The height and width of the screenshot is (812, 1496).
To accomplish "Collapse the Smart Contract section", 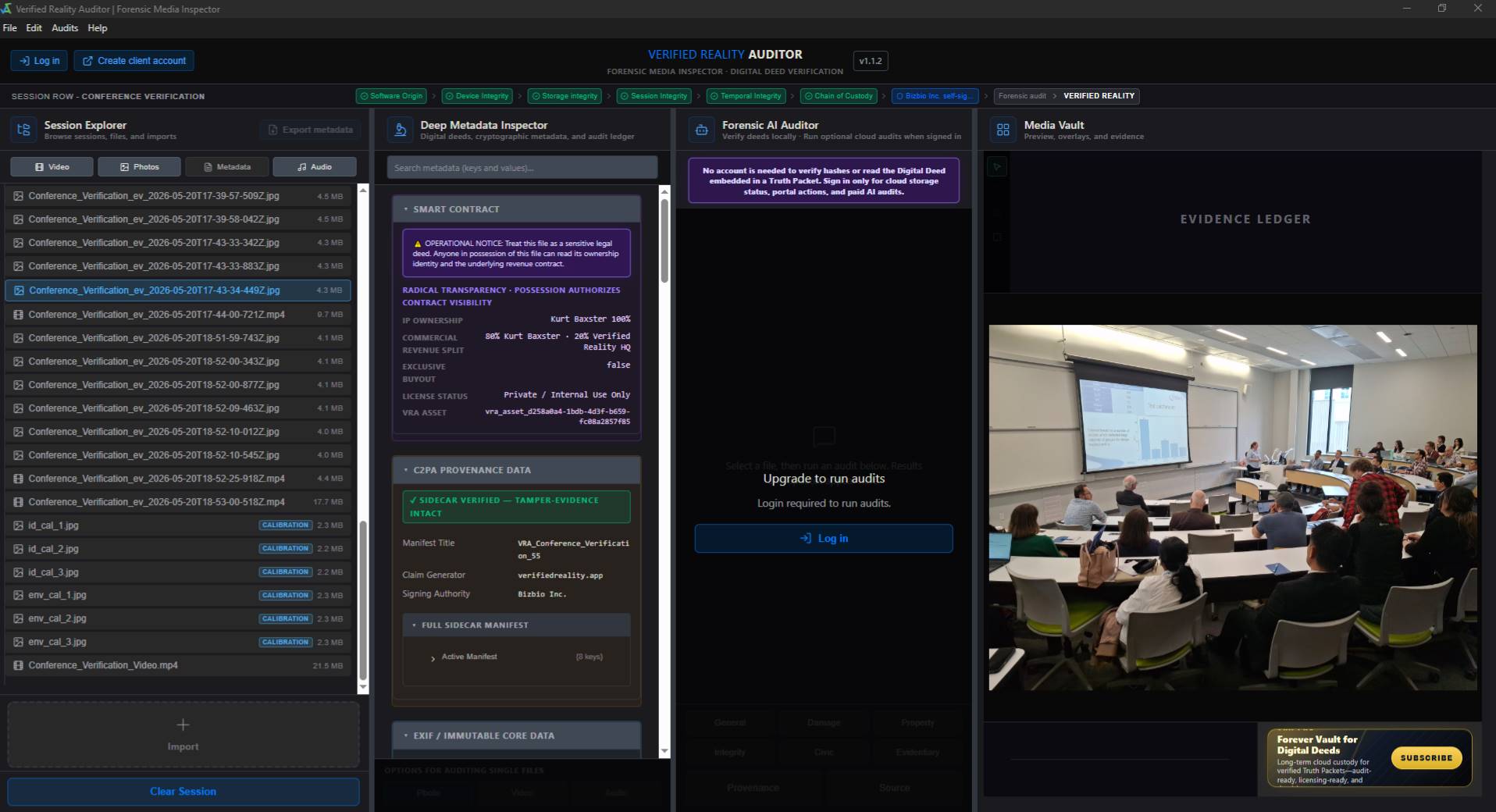I will click(x=516, y=209).
